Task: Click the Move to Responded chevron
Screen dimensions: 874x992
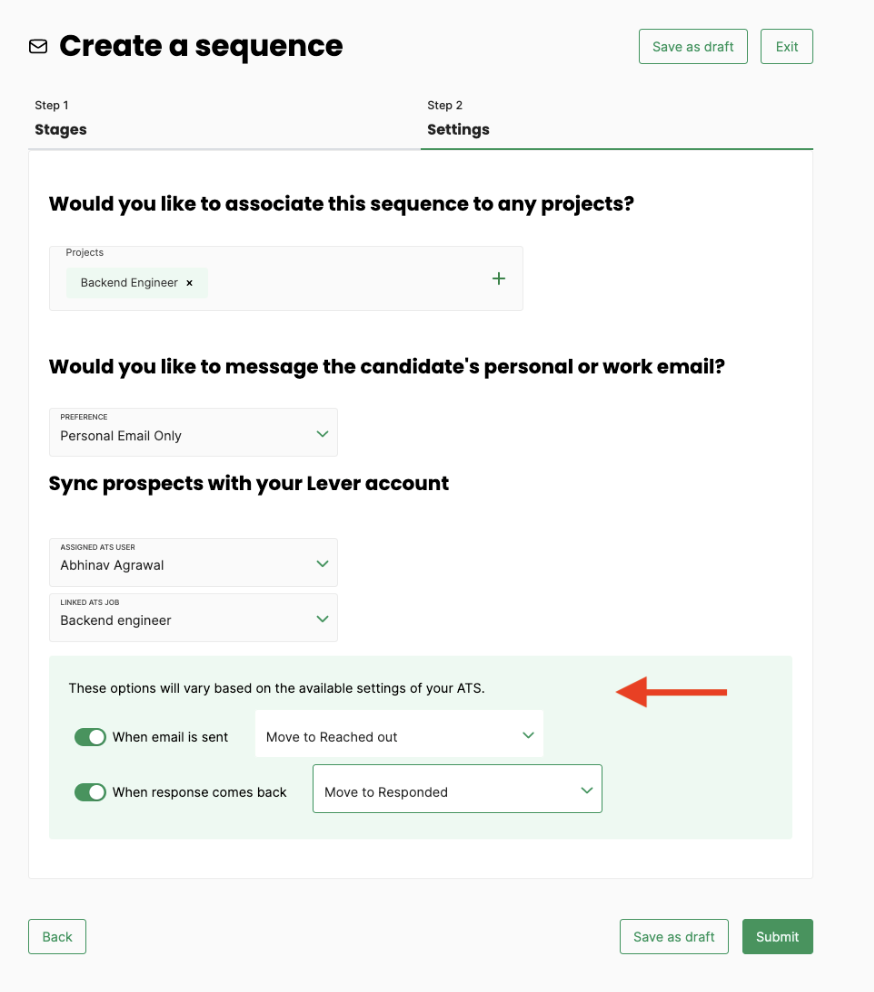Action: (x=587, y=790)
